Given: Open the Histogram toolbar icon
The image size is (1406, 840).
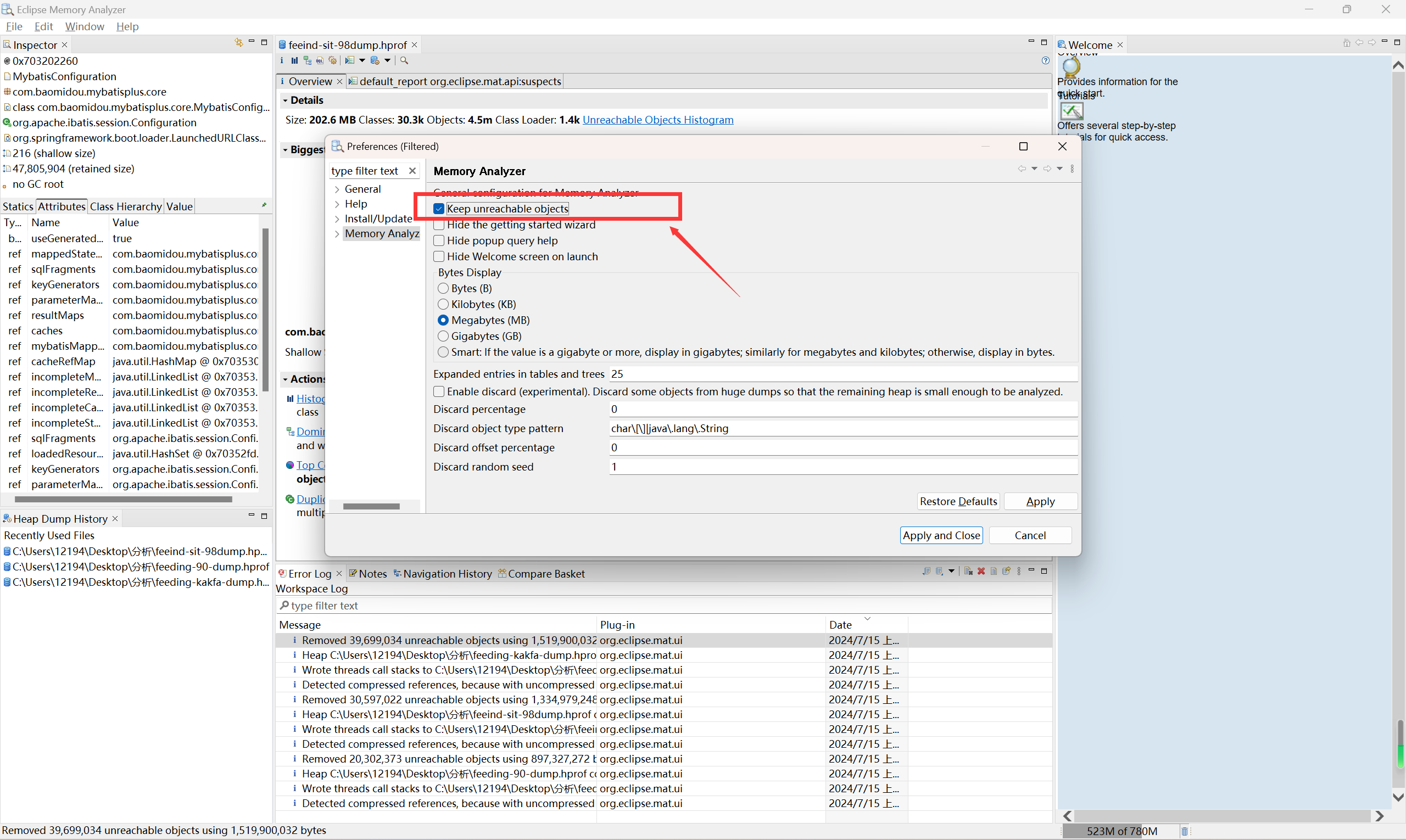Looking at the screenshot, I should coord(294,60).
